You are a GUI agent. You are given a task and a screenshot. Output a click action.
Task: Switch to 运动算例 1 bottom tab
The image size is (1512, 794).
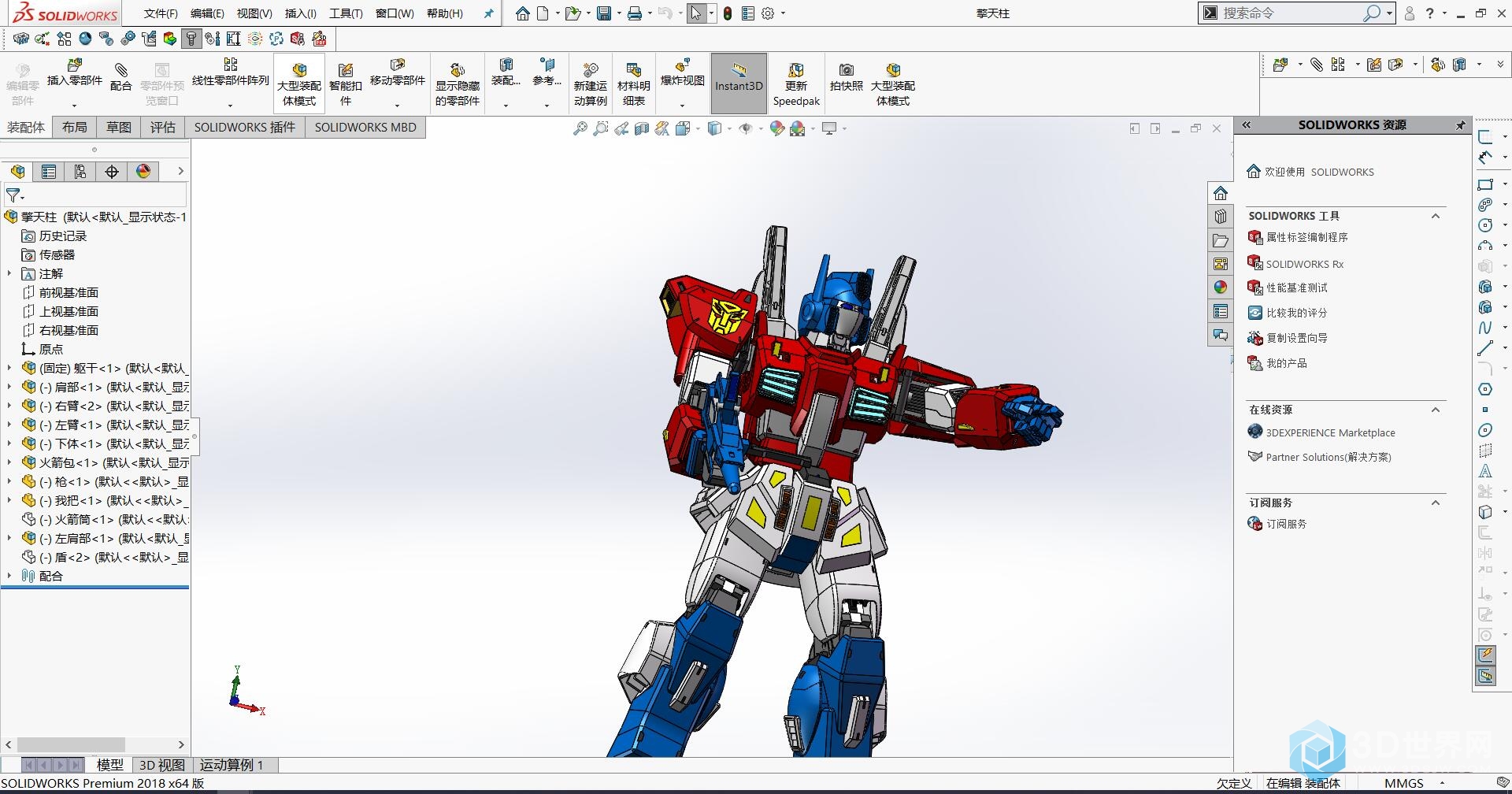(x=232, y=765)
